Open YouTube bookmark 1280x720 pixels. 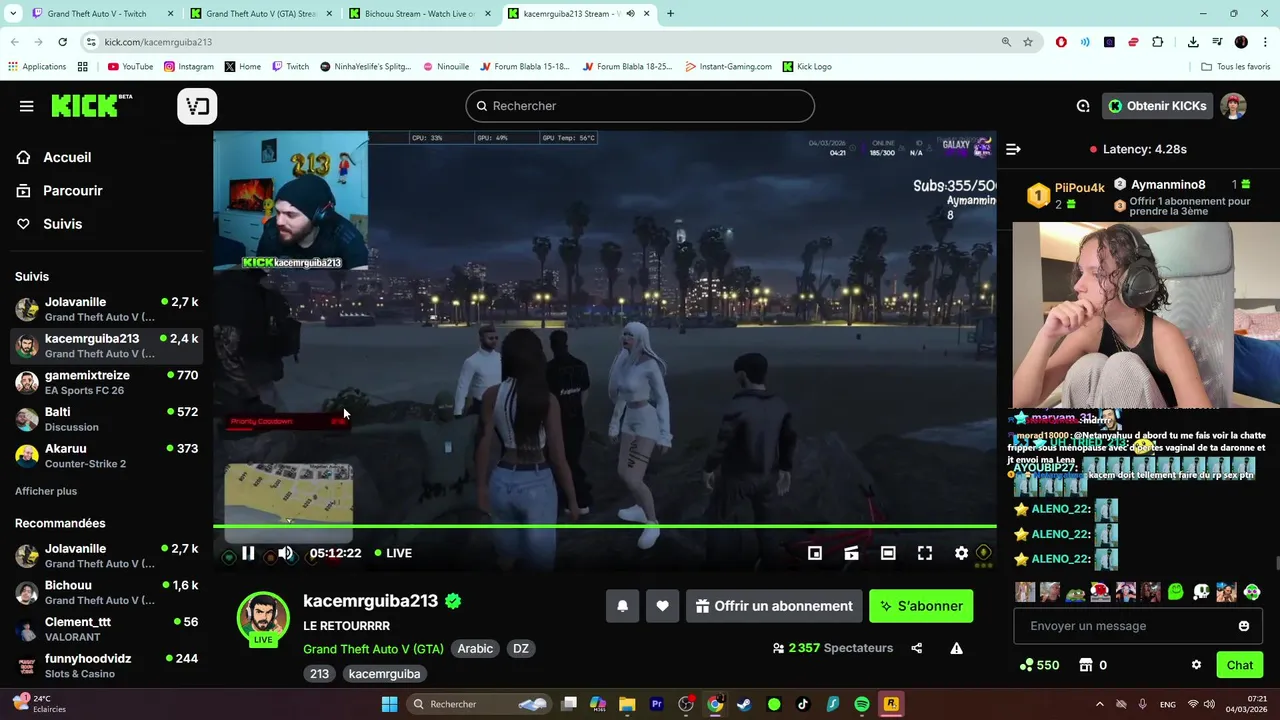tap(130, 67)
